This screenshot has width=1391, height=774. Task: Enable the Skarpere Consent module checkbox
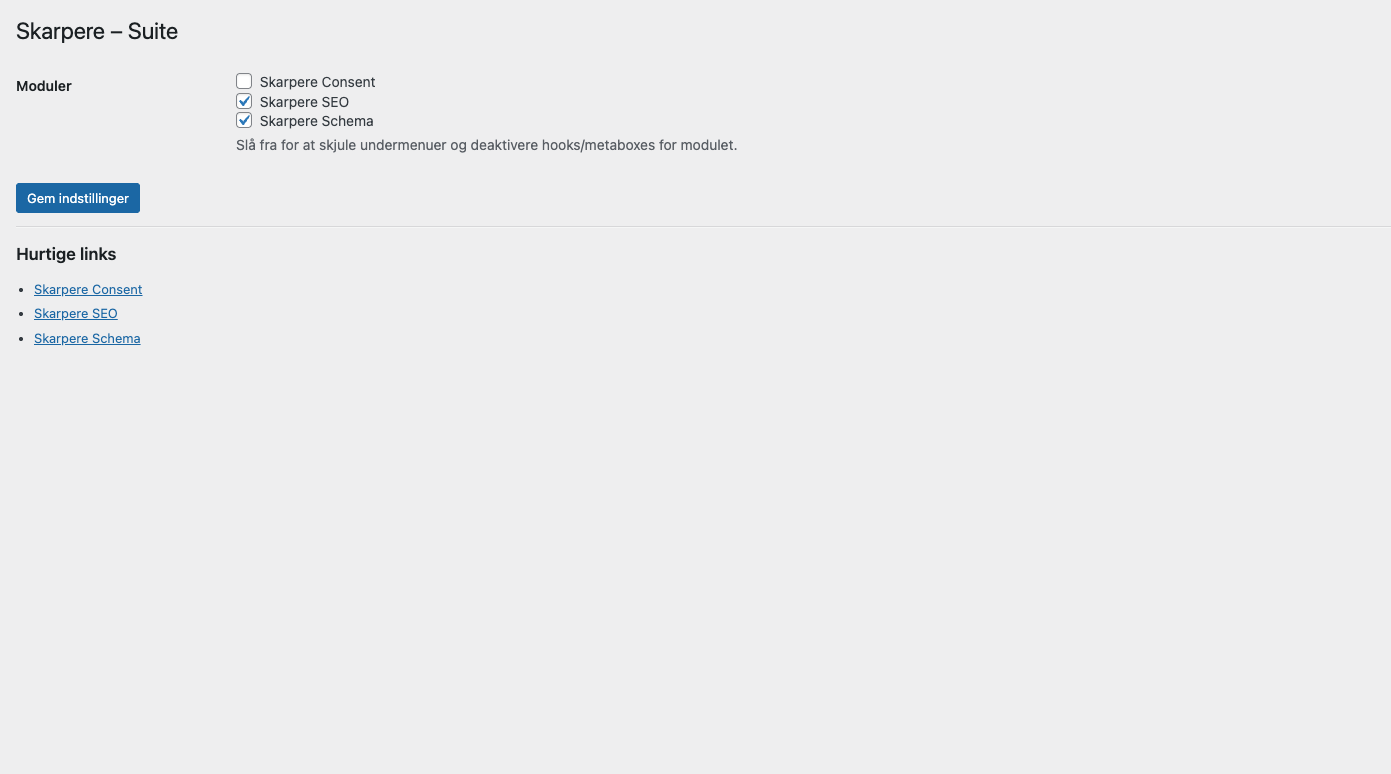pos(244,81)
